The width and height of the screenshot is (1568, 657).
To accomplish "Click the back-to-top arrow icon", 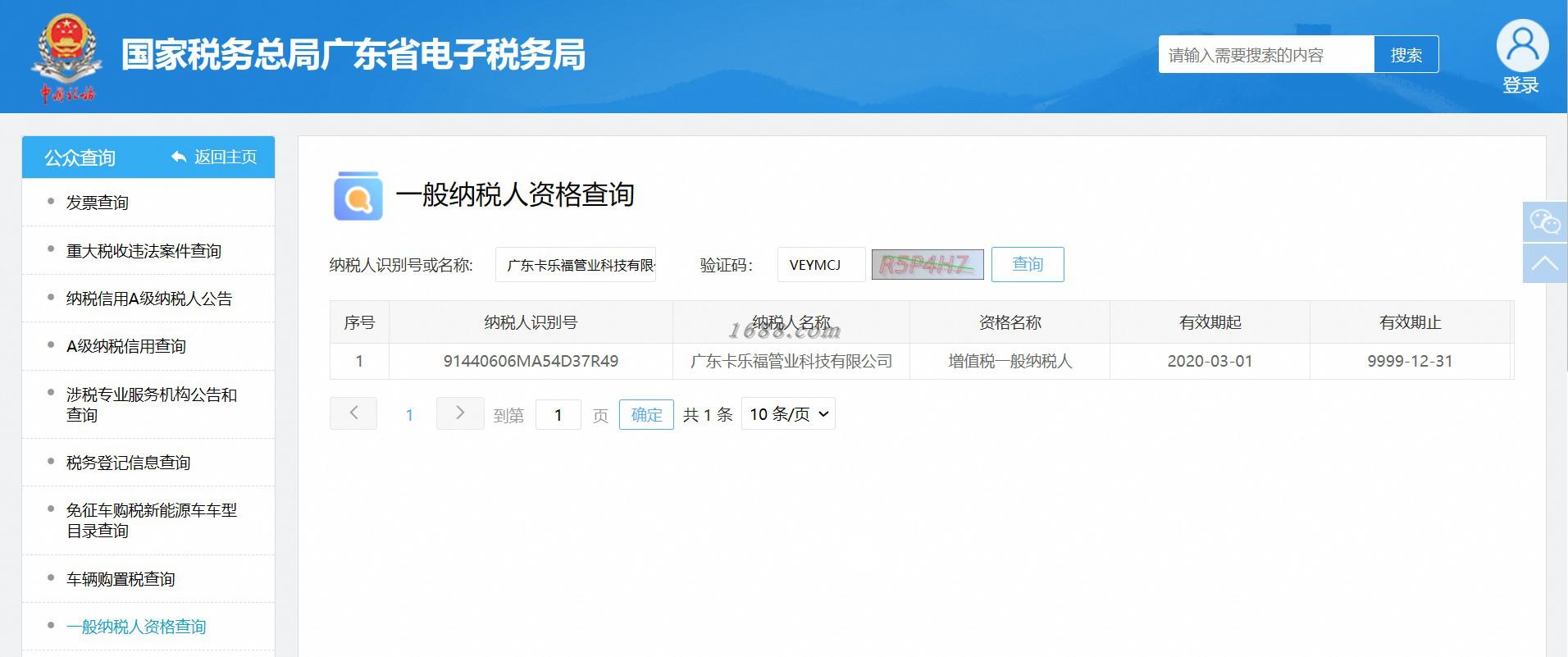I will click(1545, 262).
